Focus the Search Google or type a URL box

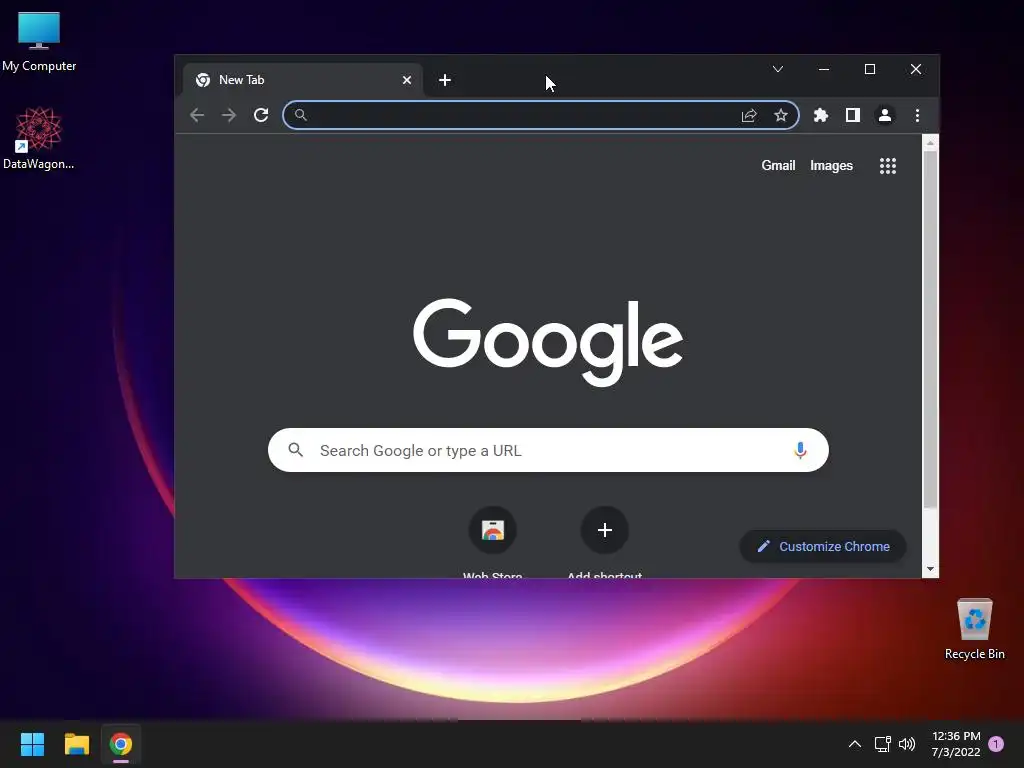548,450
